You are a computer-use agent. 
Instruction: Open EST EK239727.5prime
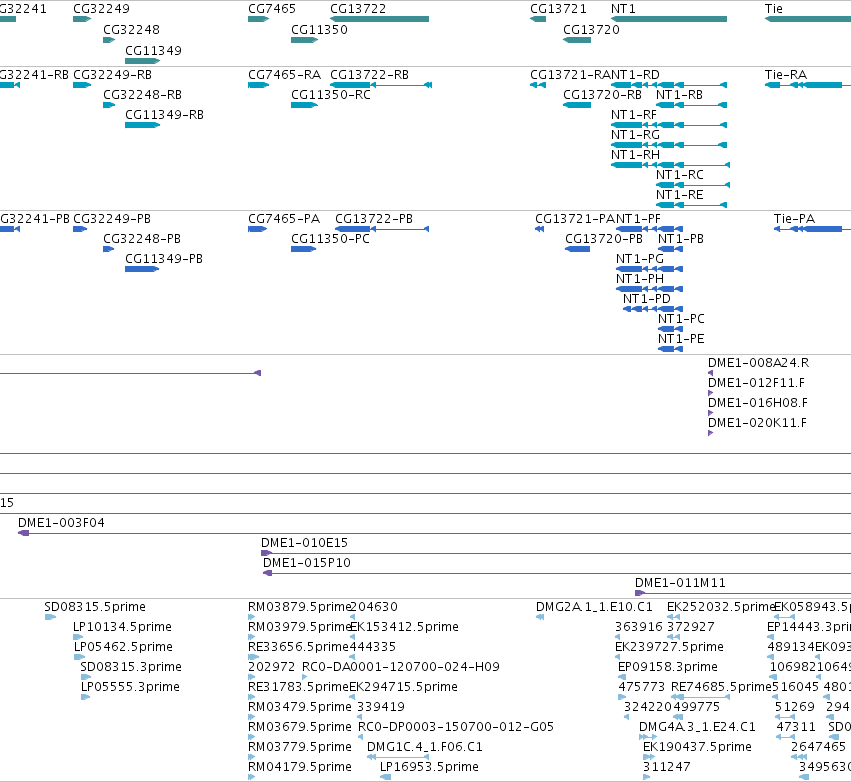(x=669, y=647)
